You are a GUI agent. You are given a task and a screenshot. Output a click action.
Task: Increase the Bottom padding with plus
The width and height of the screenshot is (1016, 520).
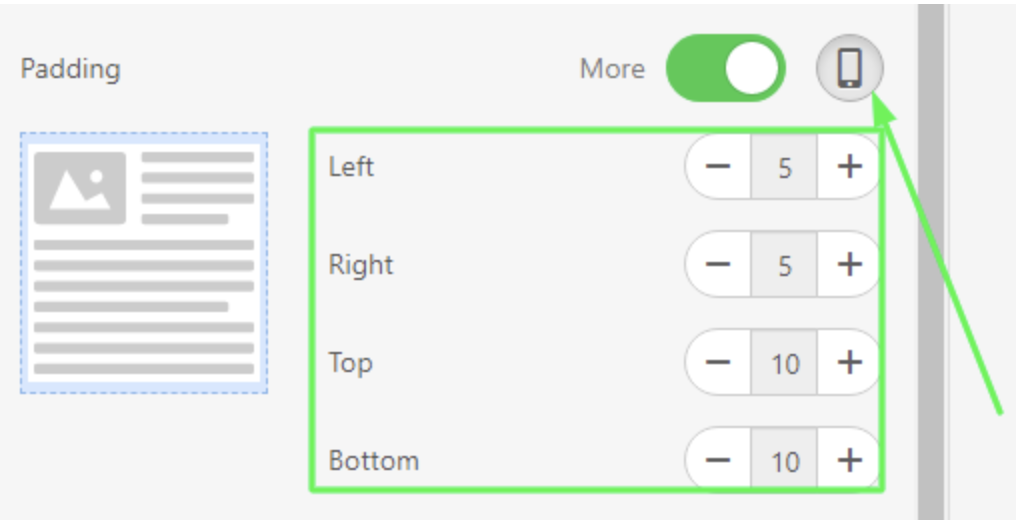click(849, 460)
